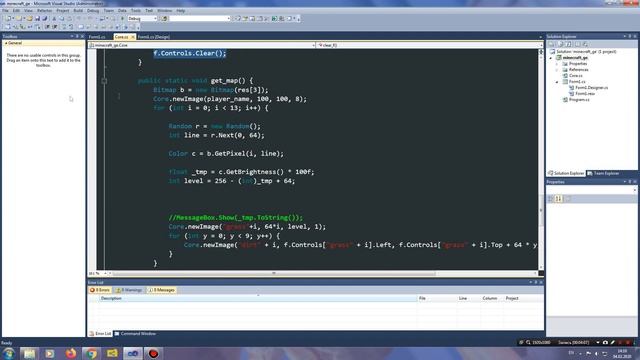The image size is (640, 360).
Task: Open the Debug configuration dropdown
Action: point(142,19)
